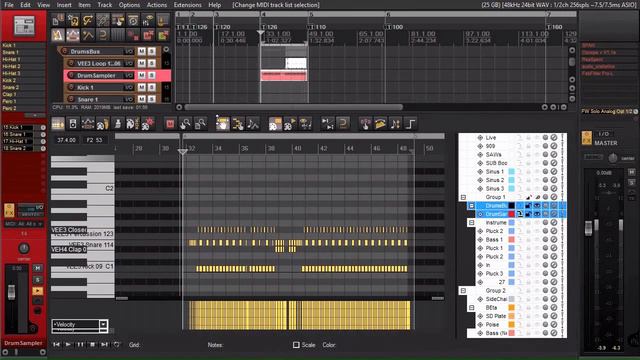Image resolution: width=640 pixels, height=360 pixels.
Task: Click the play-skip icon in MIDI toolbar
Action: tap(328, 124)
